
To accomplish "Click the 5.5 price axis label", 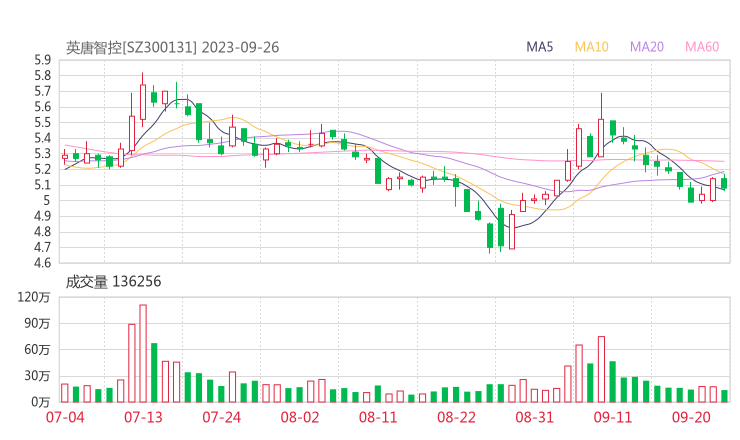I will 42,123.
